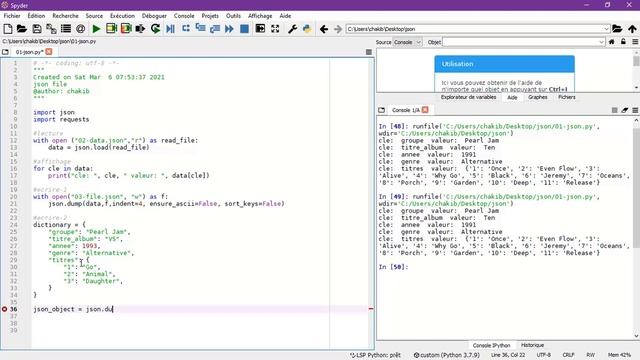Browse console tabs icon left of Console 1/A
This screenshot has height=360, width=640.
382,110
